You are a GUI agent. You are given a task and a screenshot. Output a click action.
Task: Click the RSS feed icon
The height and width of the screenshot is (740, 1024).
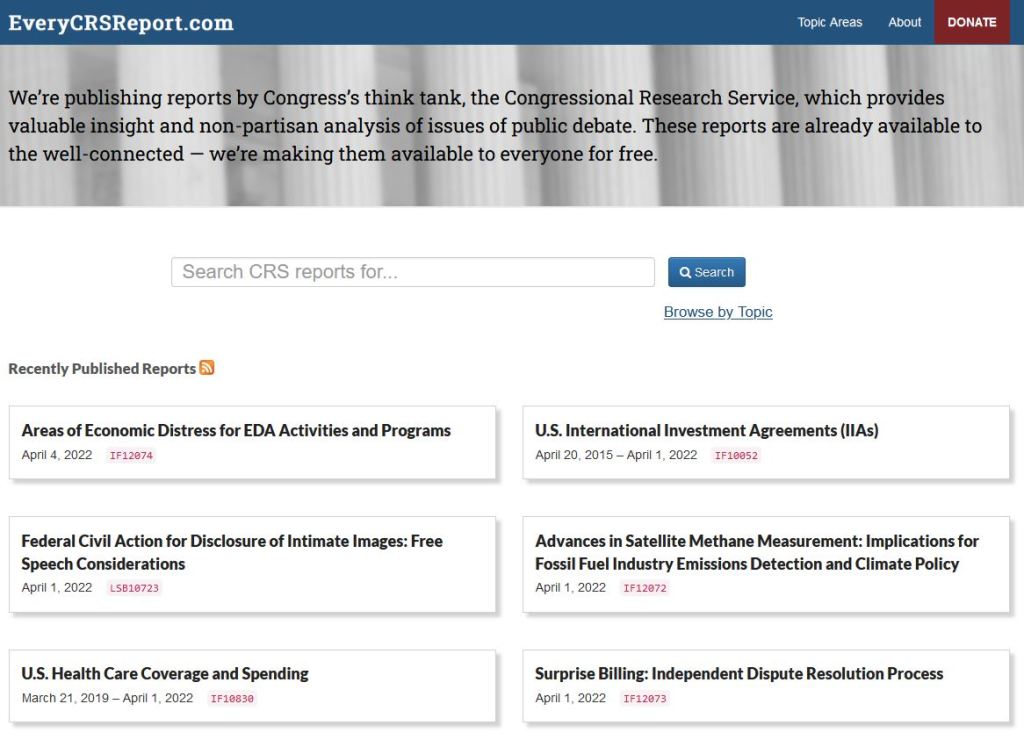(x=207, y=368)
